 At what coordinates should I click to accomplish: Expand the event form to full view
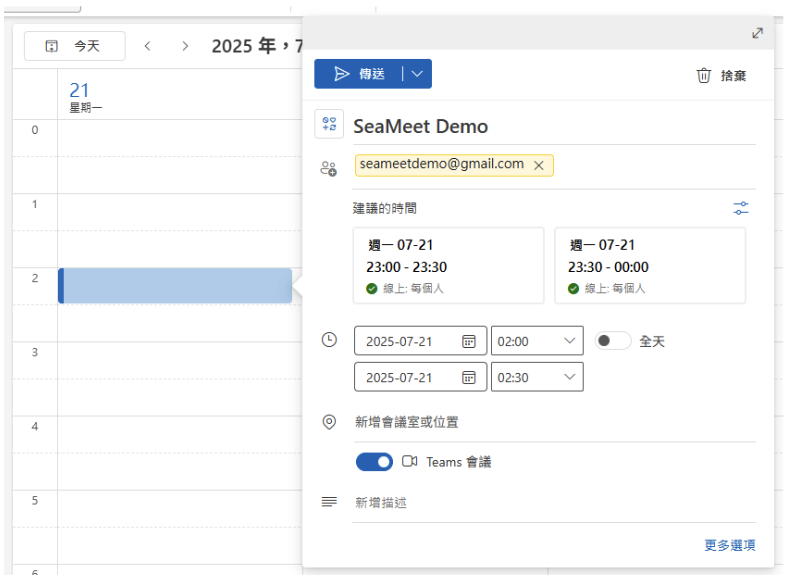[757, 33]
